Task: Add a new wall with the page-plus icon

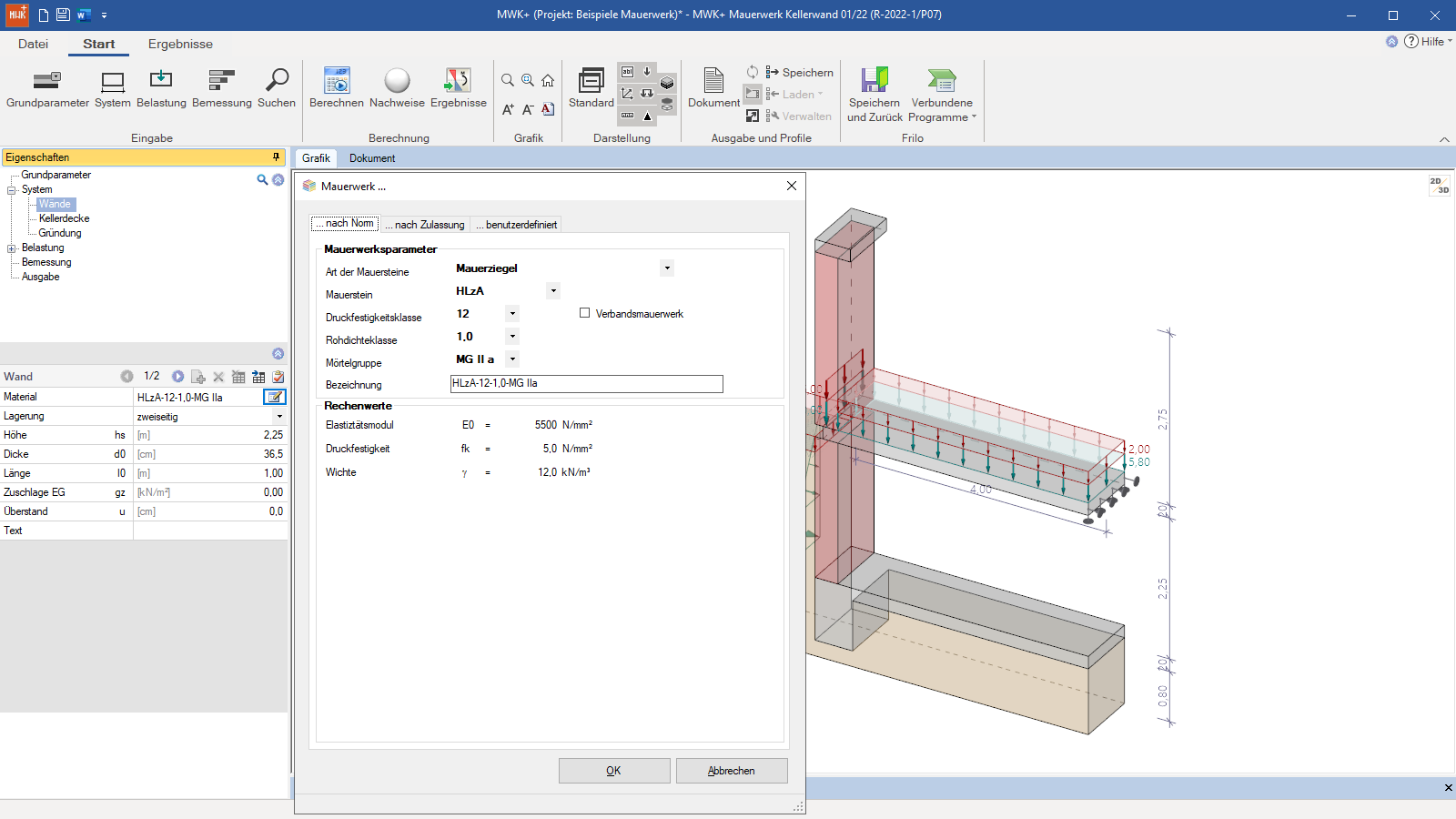Action: pos(198,377)
